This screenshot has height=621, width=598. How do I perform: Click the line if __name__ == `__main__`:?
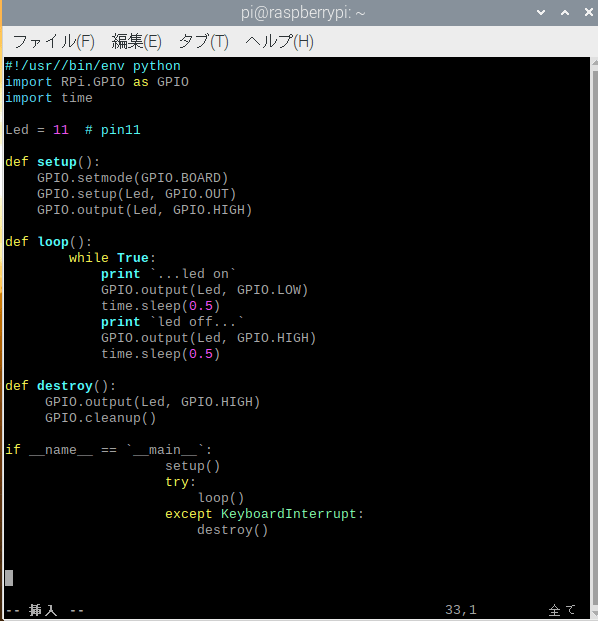tap(109, 450)
